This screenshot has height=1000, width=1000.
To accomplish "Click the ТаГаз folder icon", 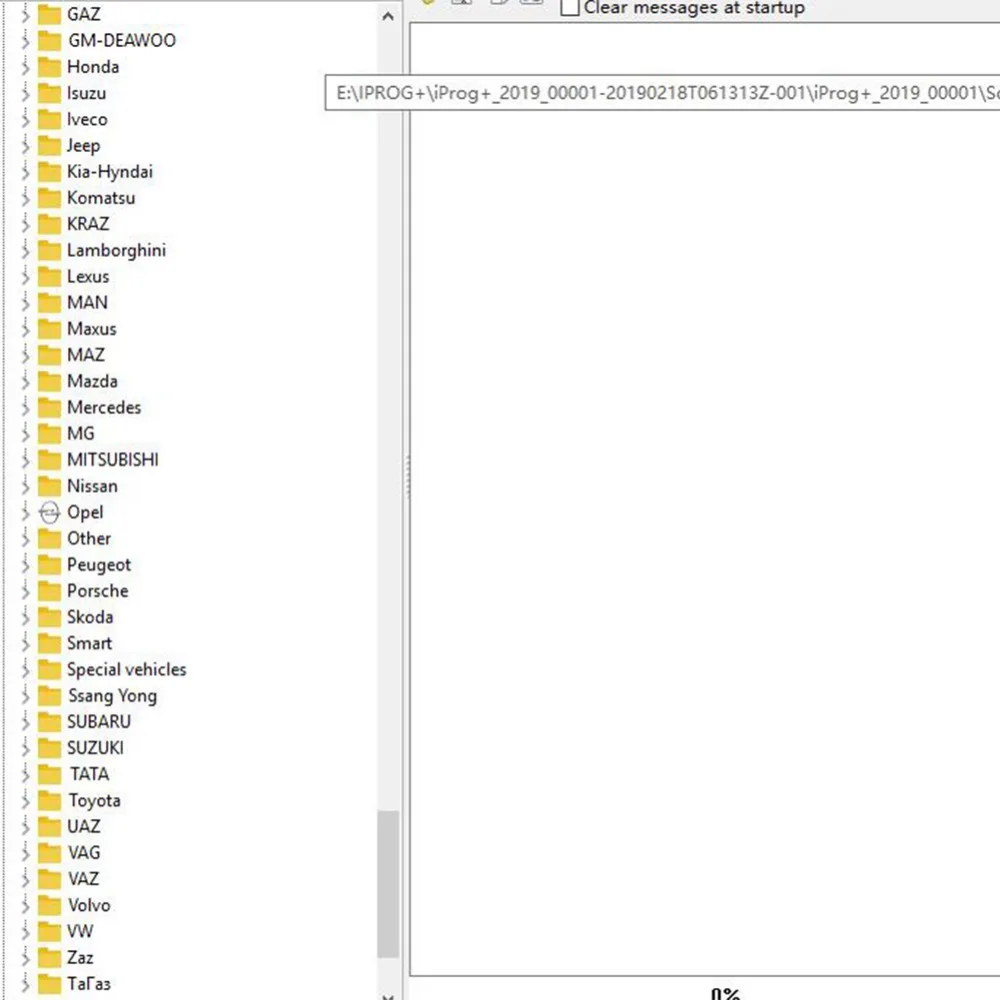I will click(x=49, y=983).
